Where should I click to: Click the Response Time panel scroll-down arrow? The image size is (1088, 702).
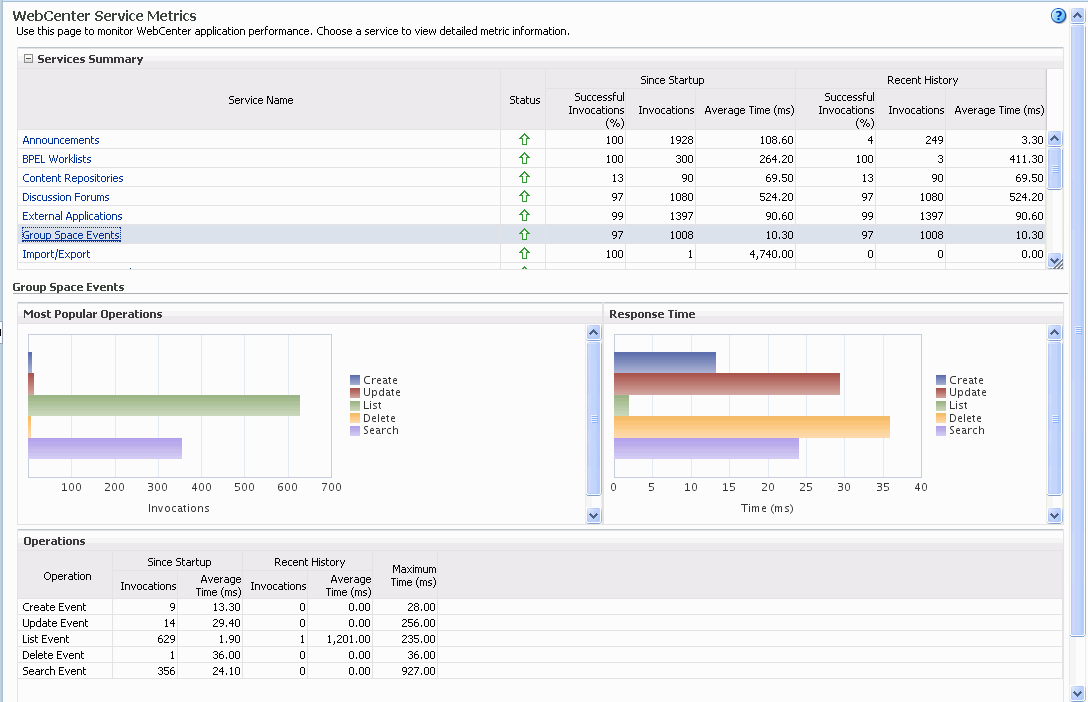1055,515
